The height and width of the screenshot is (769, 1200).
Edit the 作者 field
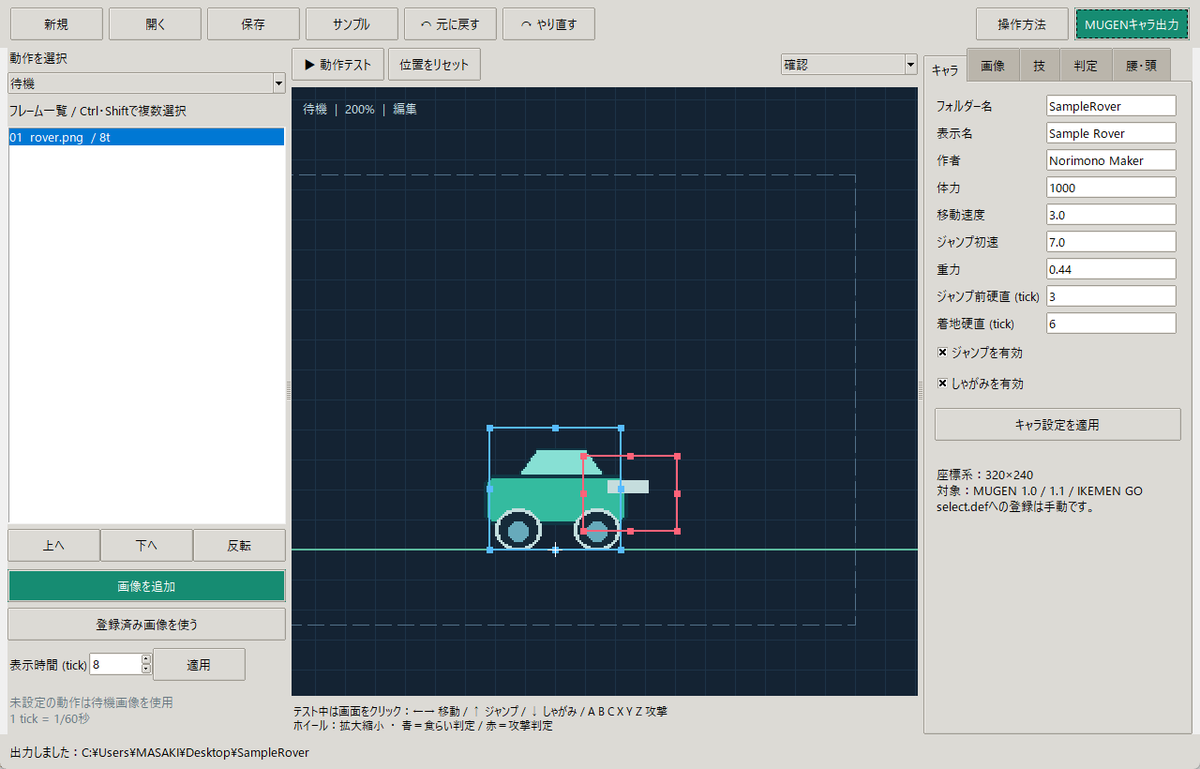tap(1110, 160)
